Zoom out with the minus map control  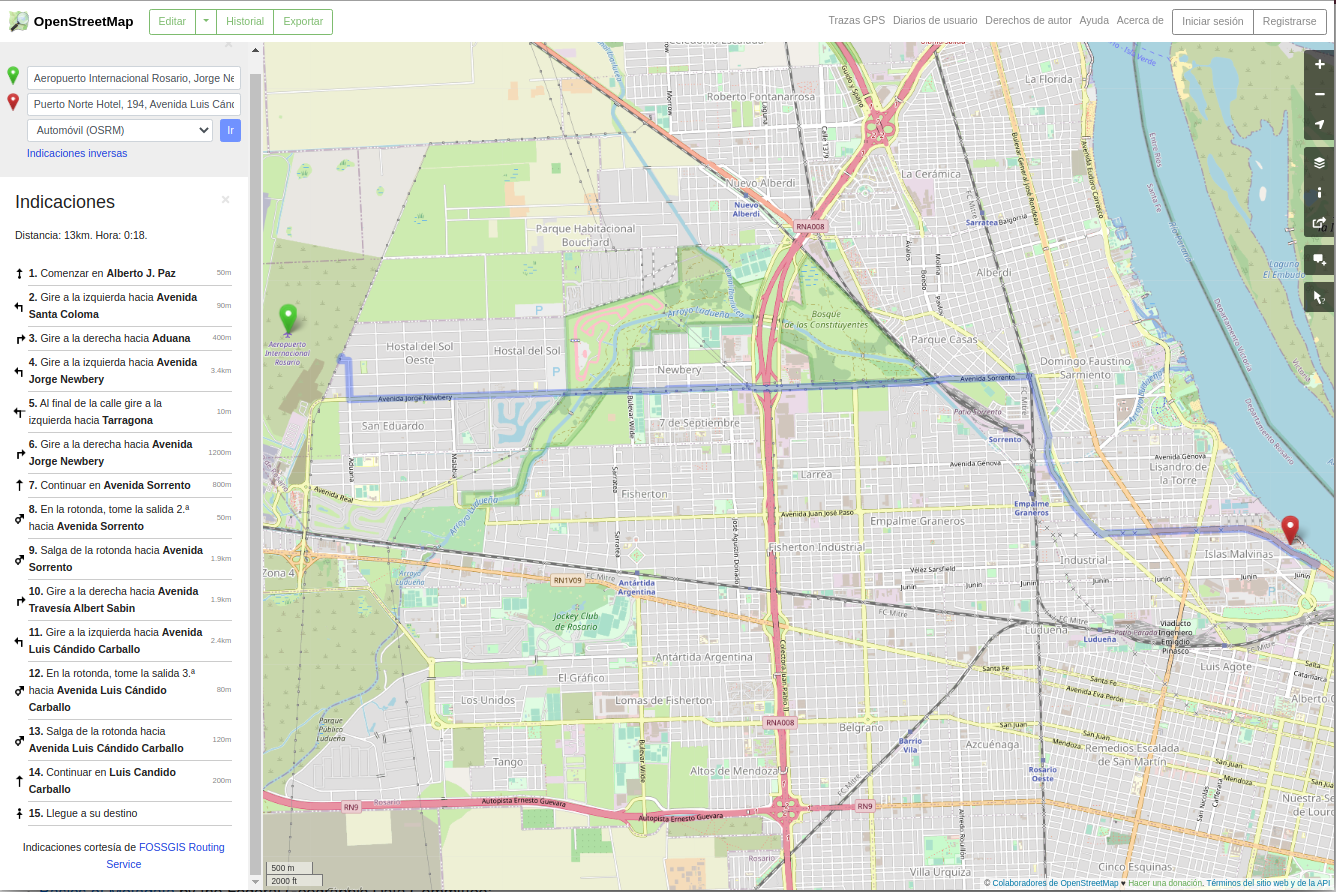1320,94
